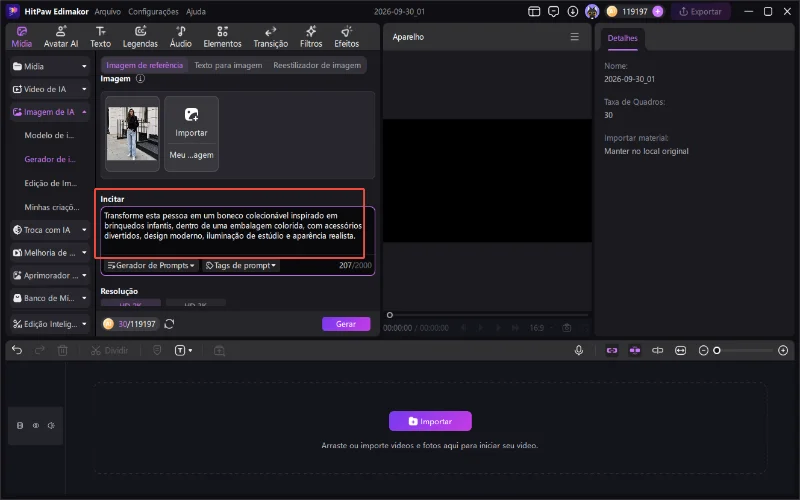The width and height of the screenshot is (800, 500).
Task: Open the Ajuda menu
Action: click(x=196, y=11)
